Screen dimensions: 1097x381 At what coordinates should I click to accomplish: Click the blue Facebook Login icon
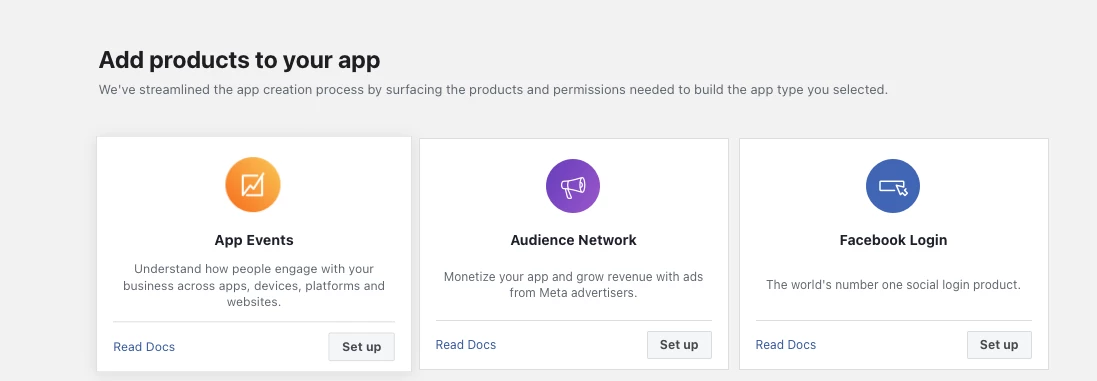893,186
